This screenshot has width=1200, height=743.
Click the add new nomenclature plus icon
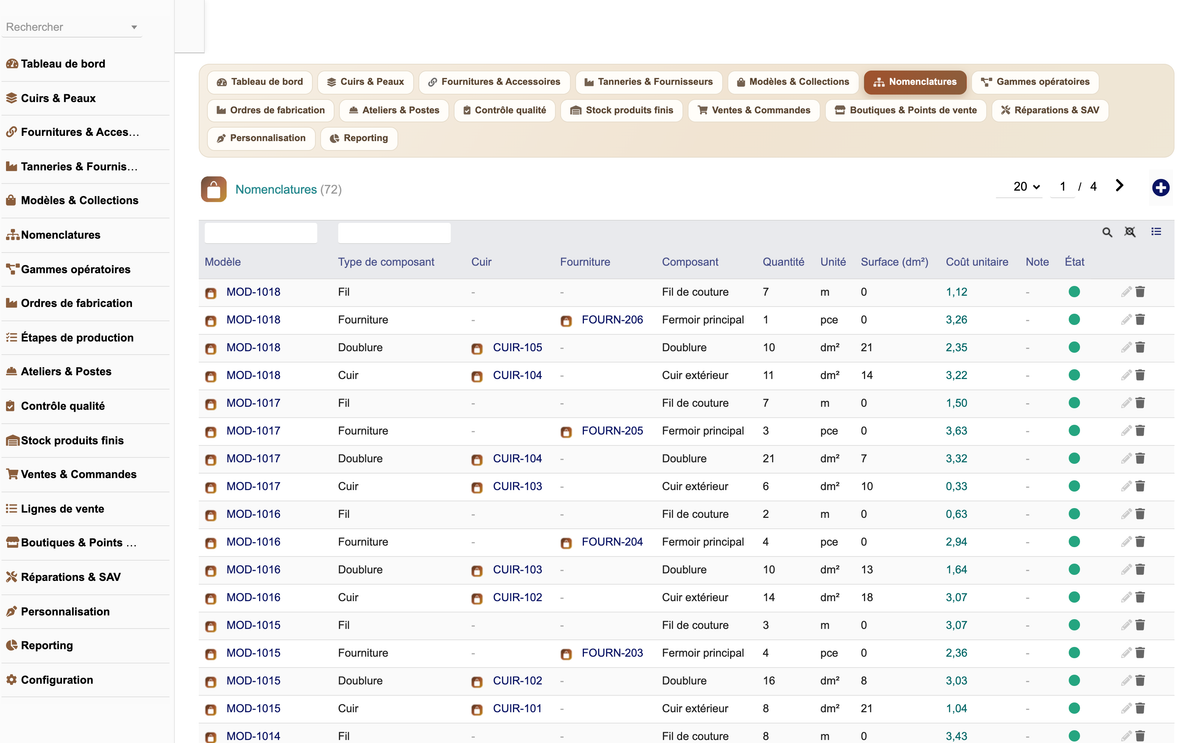pos(1161,188)
